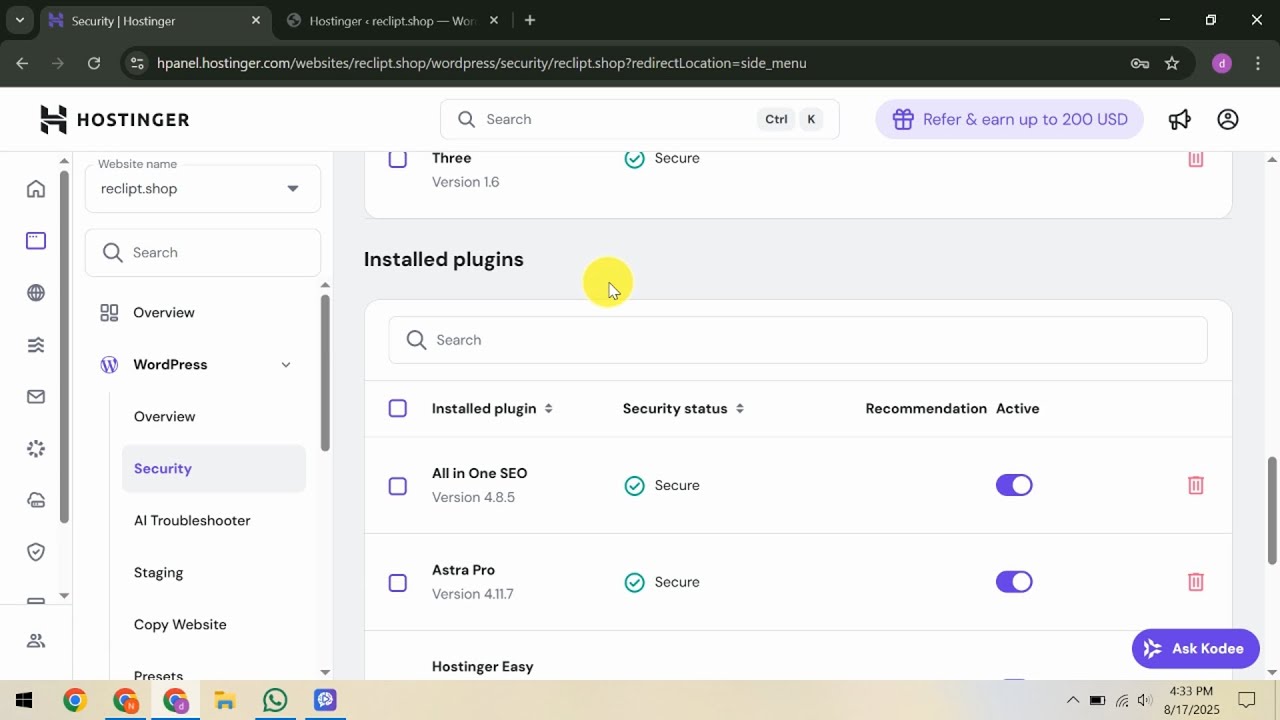Open the top-level Overview sidebar item

click(164, 313)
